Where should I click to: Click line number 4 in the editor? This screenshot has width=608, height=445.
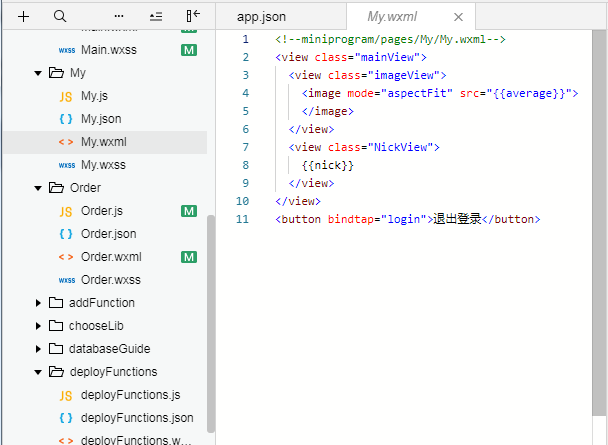tap(245, 93)
